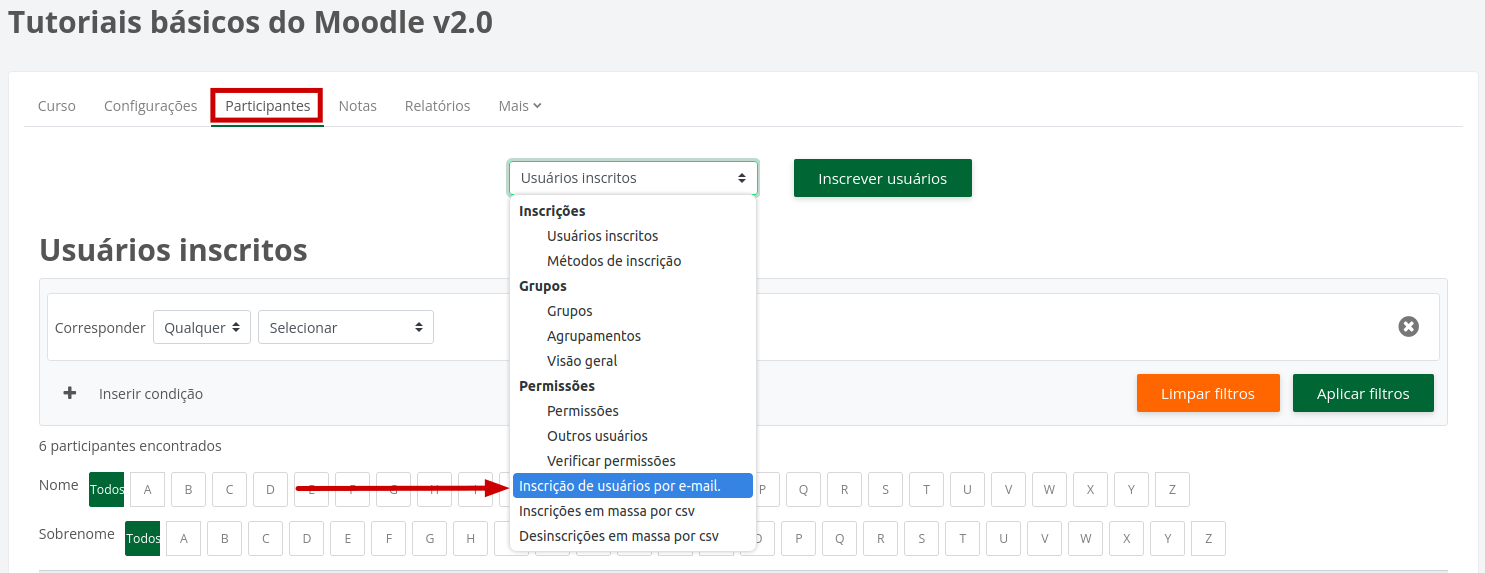Filter Nome by letter A
Image resolution: width=1485 pixels, height=573 pixels.
pos(148,489)
